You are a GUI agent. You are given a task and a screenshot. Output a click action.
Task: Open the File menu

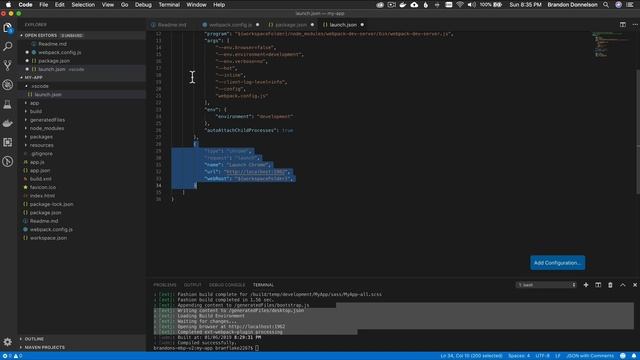tap(44, 5)
